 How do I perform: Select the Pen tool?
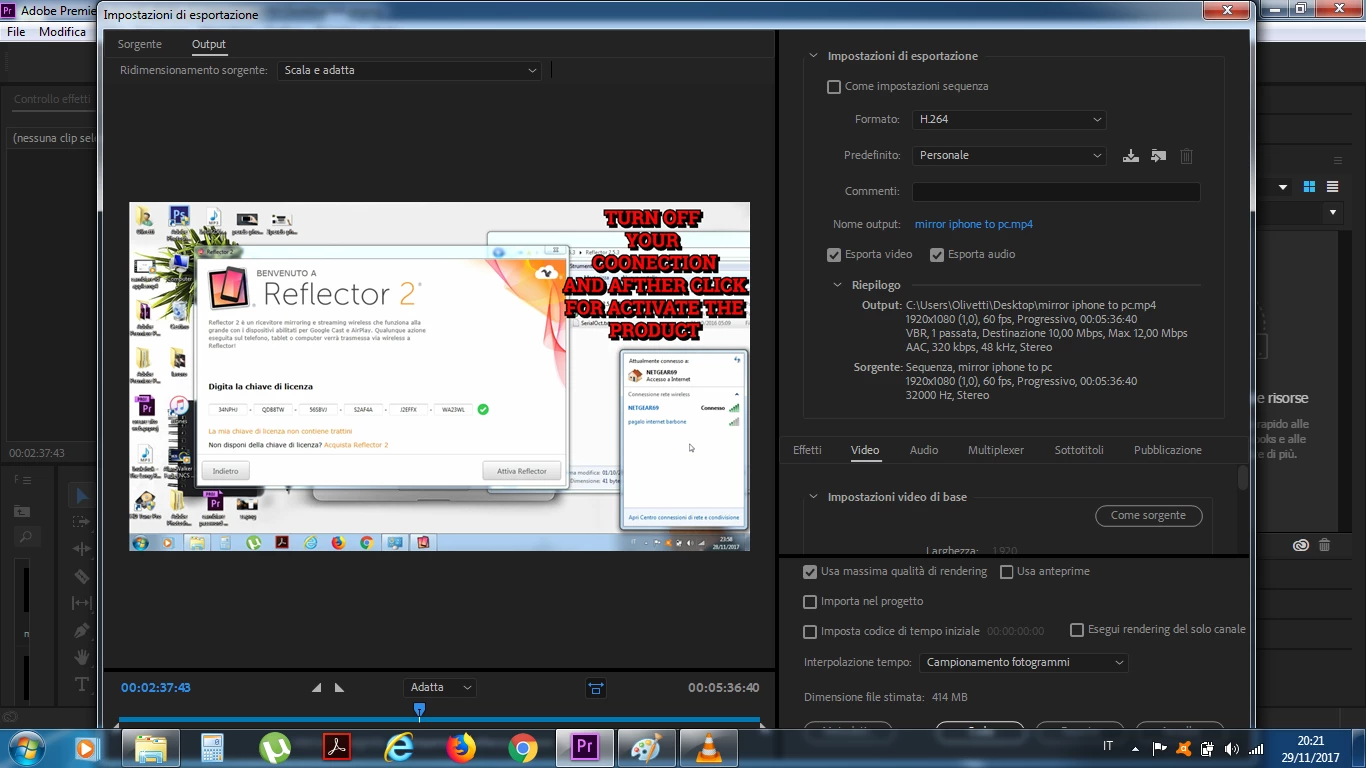(82, 630)
